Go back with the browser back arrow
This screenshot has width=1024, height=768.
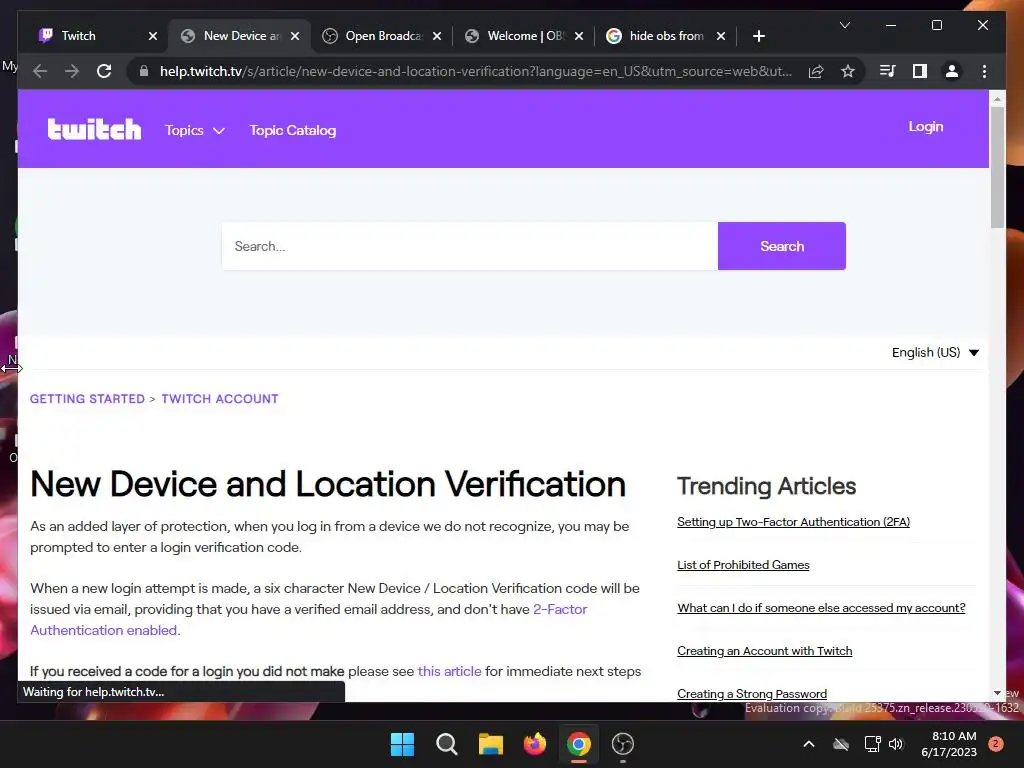(x=40, y=71)
